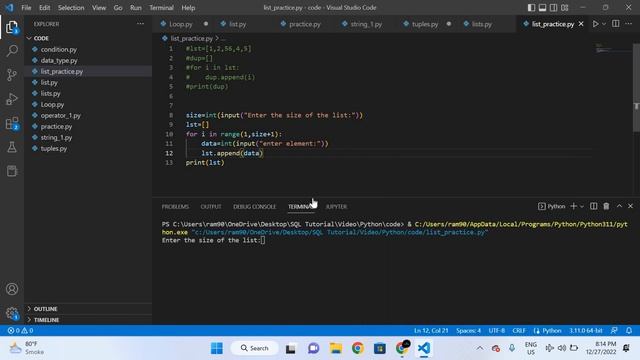640x360 pixels.
Task: Switch to the Debug Console tab
Action: (x=254, y=207)
